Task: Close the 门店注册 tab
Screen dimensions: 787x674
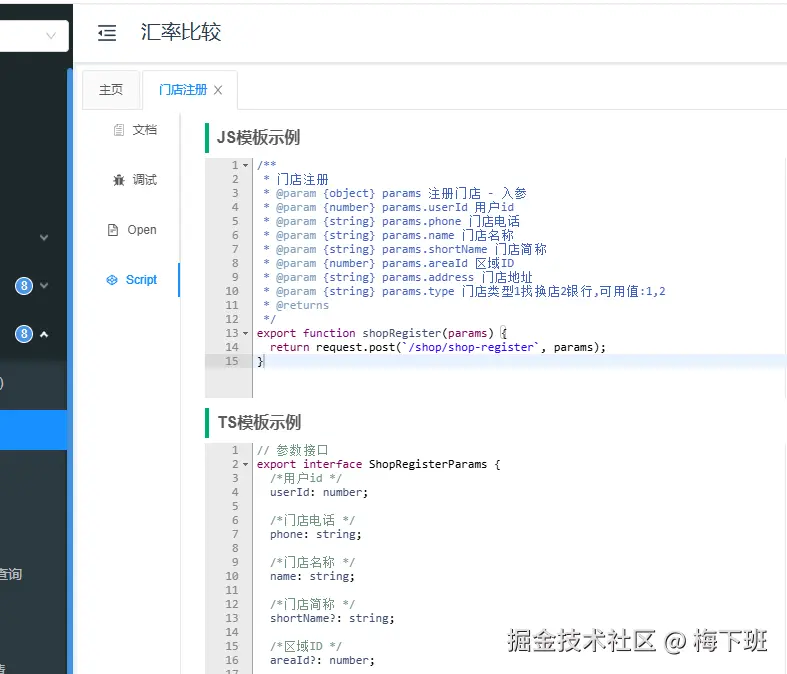Action: point(218,90)
